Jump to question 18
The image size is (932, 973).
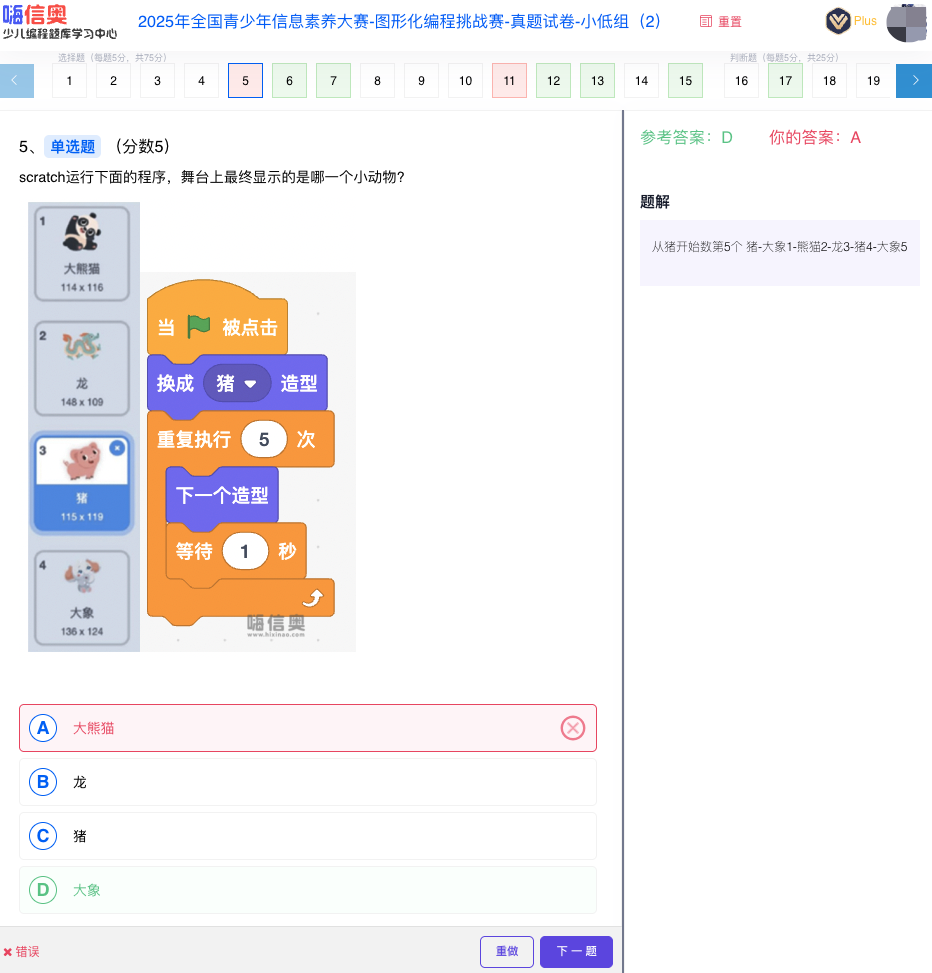[x=830, y=81]
